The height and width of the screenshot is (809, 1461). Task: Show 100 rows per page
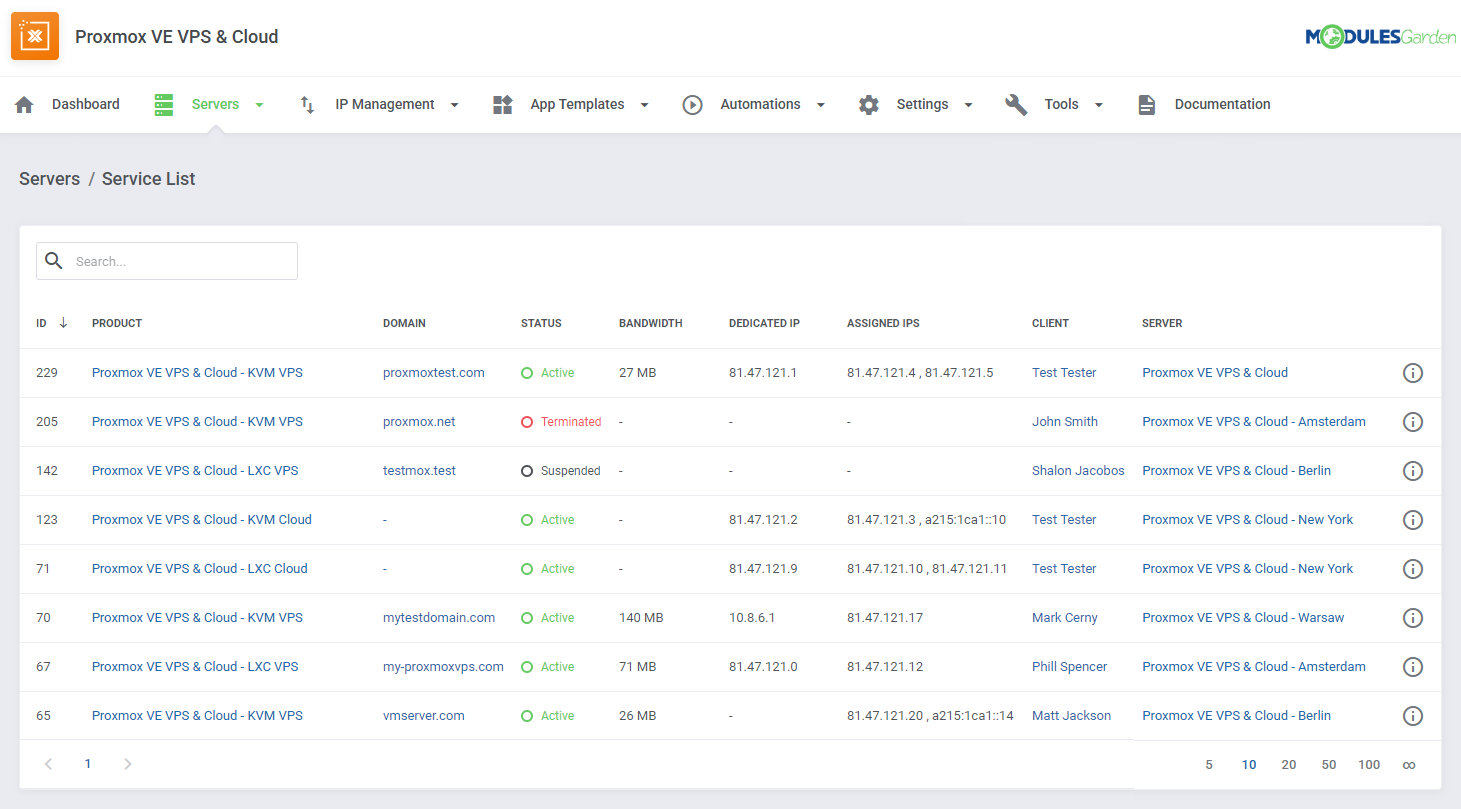[x=1369, y=765]
